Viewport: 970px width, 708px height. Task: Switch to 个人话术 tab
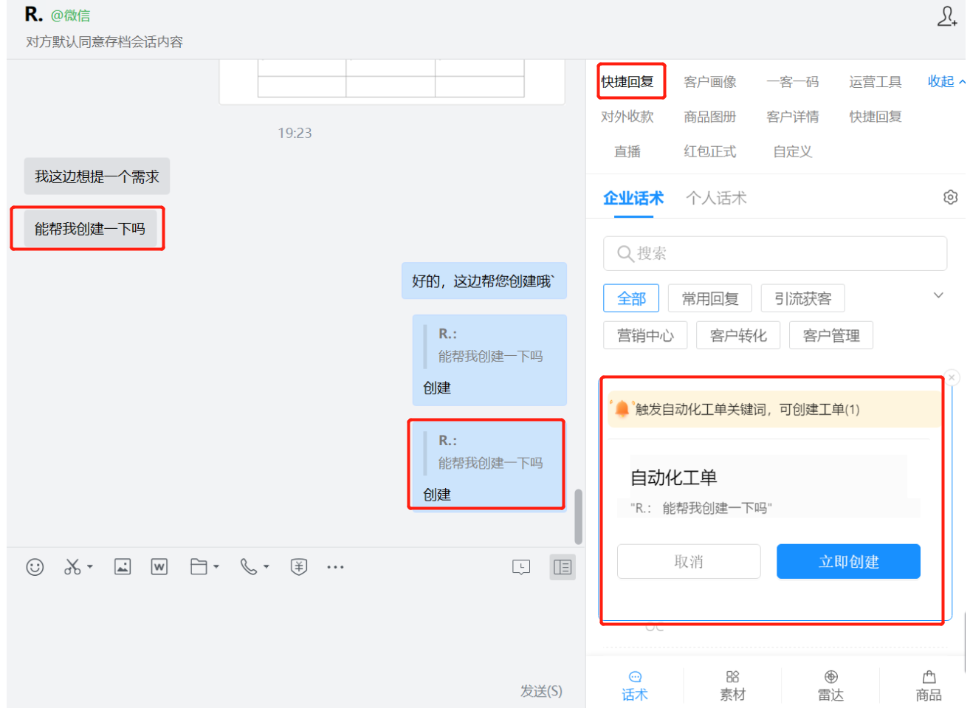(716, 198)
